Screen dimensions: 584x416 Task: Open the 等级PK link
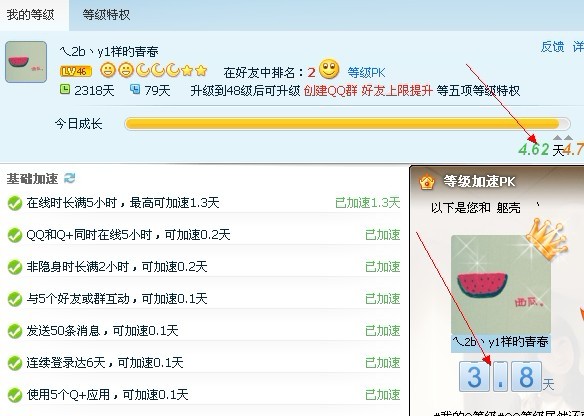[x=366, y=72]
